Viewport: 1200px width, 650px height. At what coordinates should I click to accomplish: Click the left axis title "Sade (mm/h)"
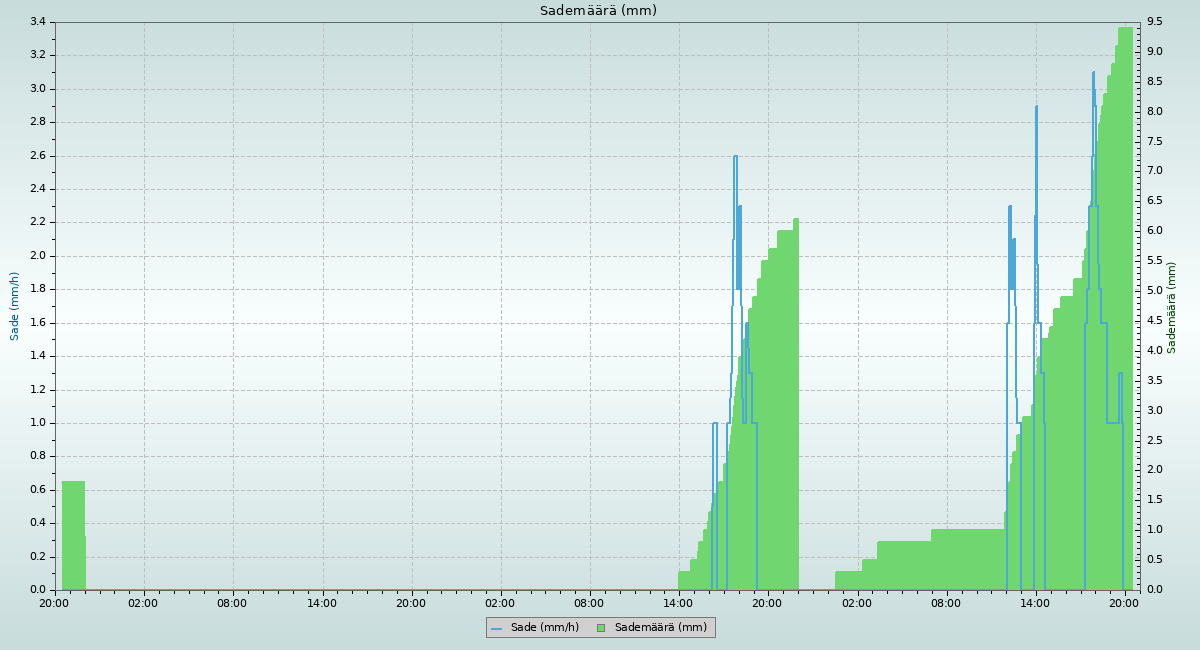point(15,306)
